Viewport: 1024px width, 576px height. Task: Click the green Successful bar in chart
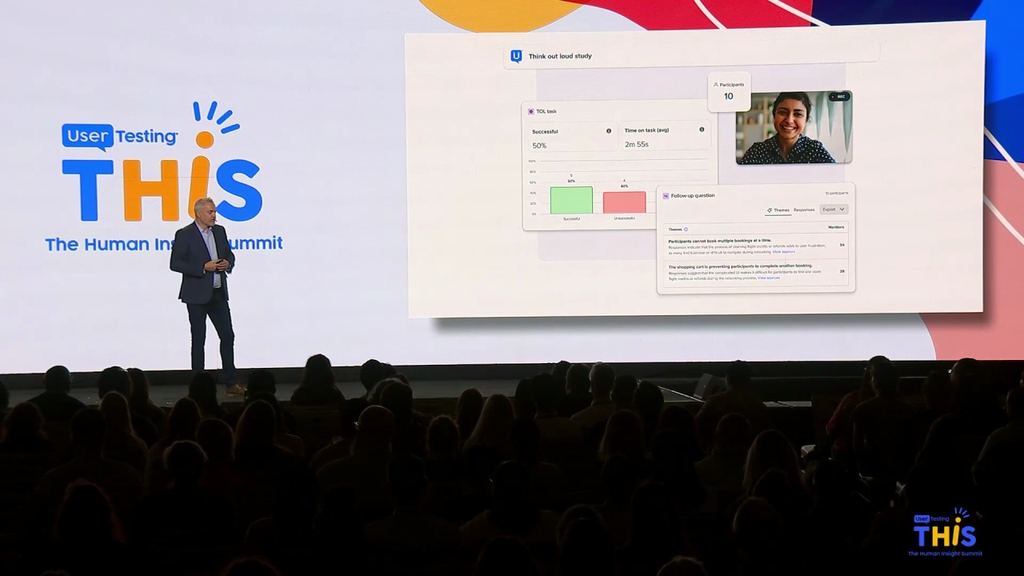[x=571, y=200]
